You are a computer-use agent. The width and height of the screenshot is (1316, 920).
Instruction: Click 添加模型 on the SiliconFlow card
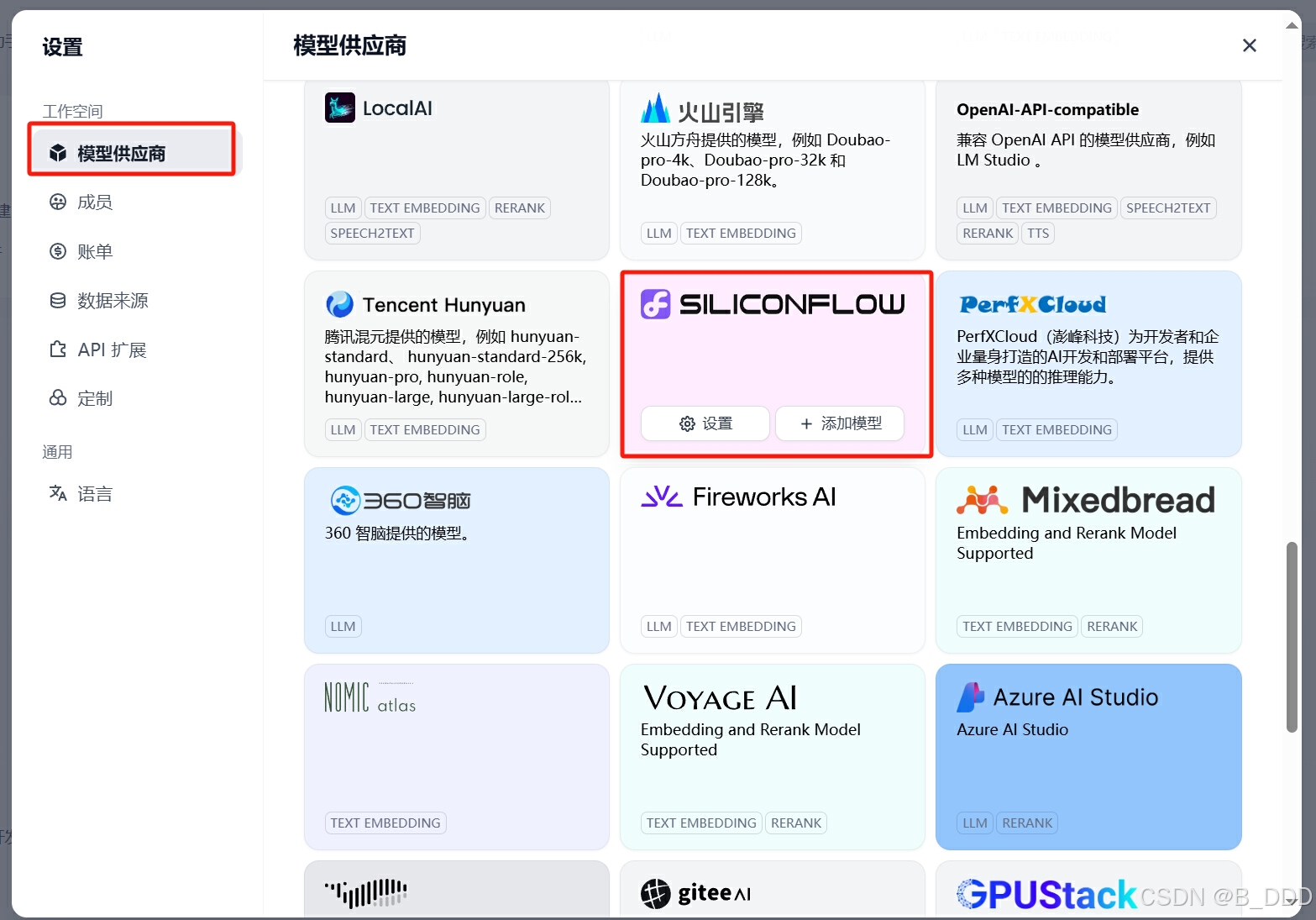click(x=840, y=423)
